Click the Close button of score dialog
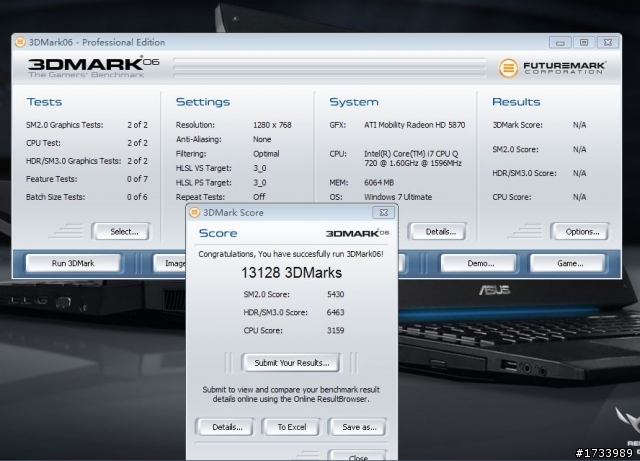Screen dimensions: 640x461 pyautogui.click(x=358, y=457)
